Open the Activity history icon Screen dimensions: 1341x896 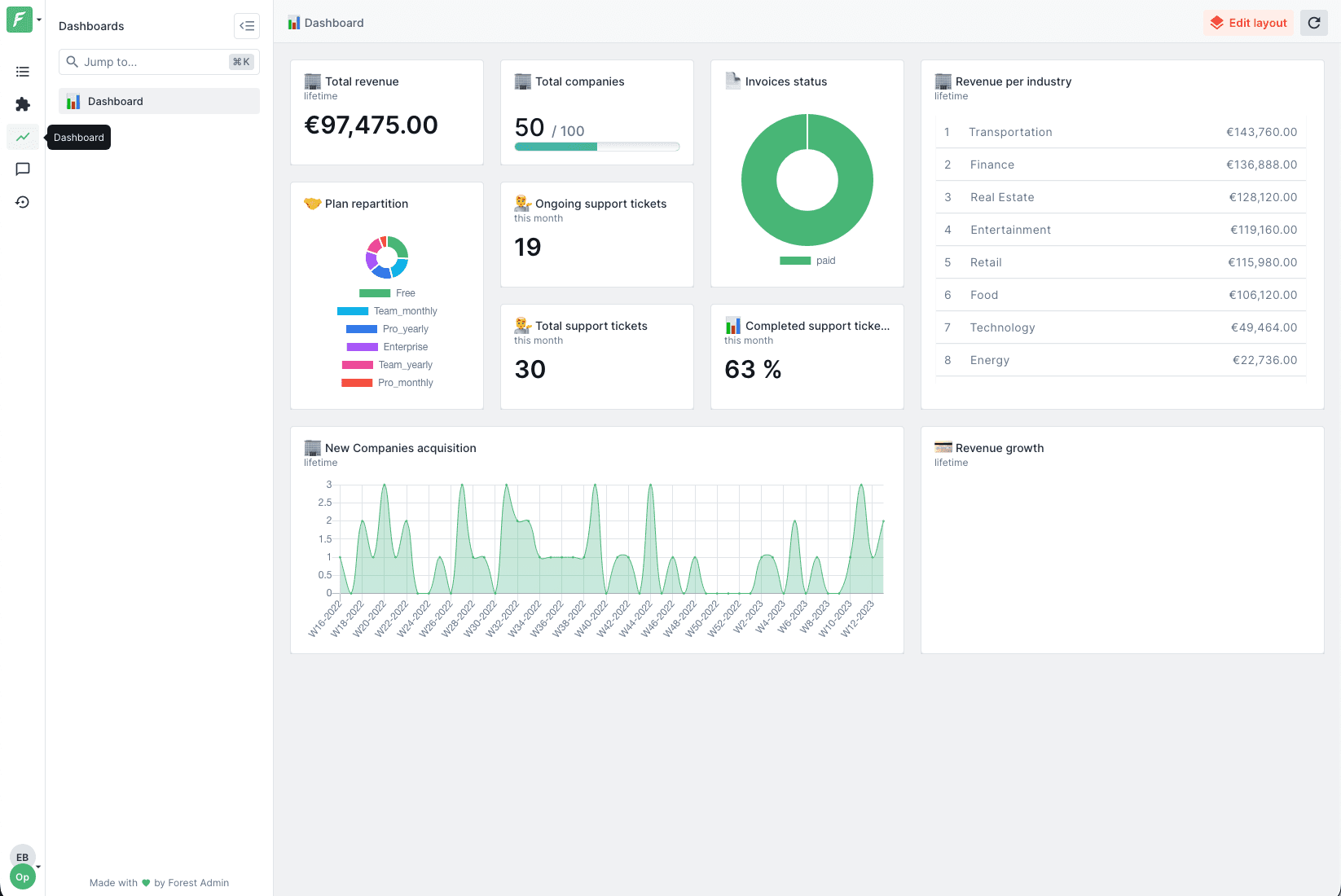pos(23,202)
